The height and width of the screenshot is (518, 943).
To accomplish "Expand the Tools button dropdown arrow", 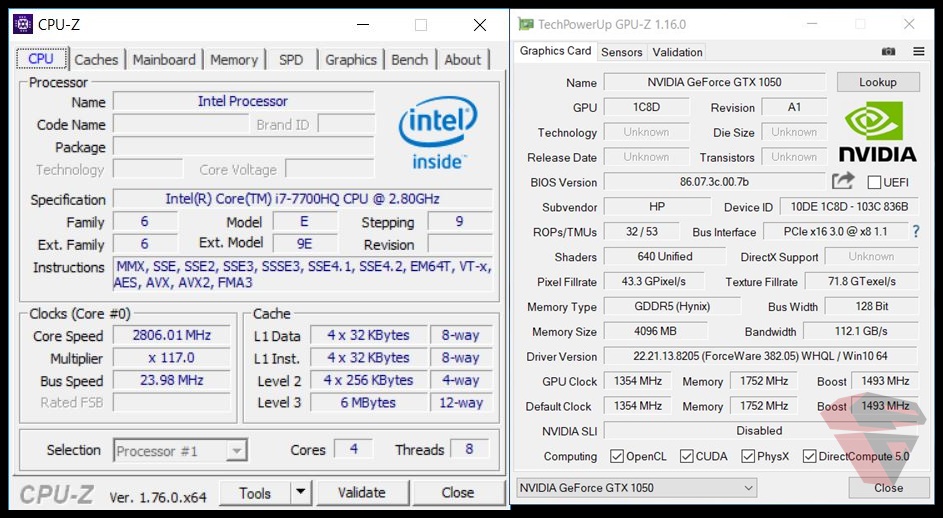I will click(x=301, y=493).
